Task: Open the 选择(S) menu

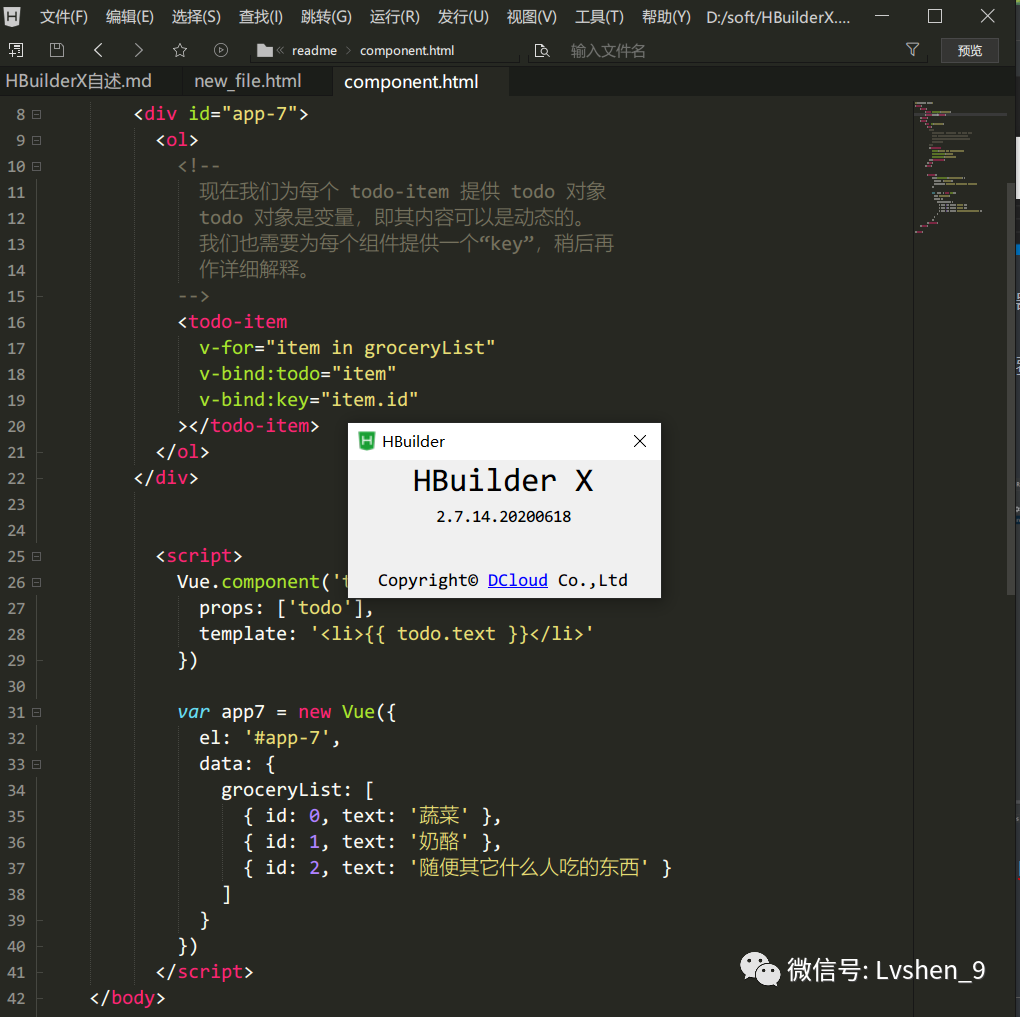Action: [196, 17]
